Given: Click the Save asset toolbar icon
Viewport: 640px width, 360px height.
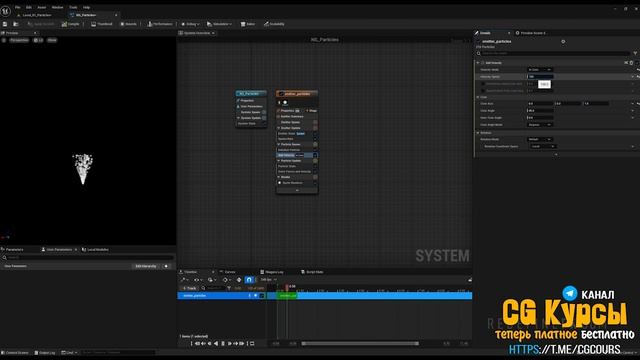Looking at the screenshot, I should 5,24.
